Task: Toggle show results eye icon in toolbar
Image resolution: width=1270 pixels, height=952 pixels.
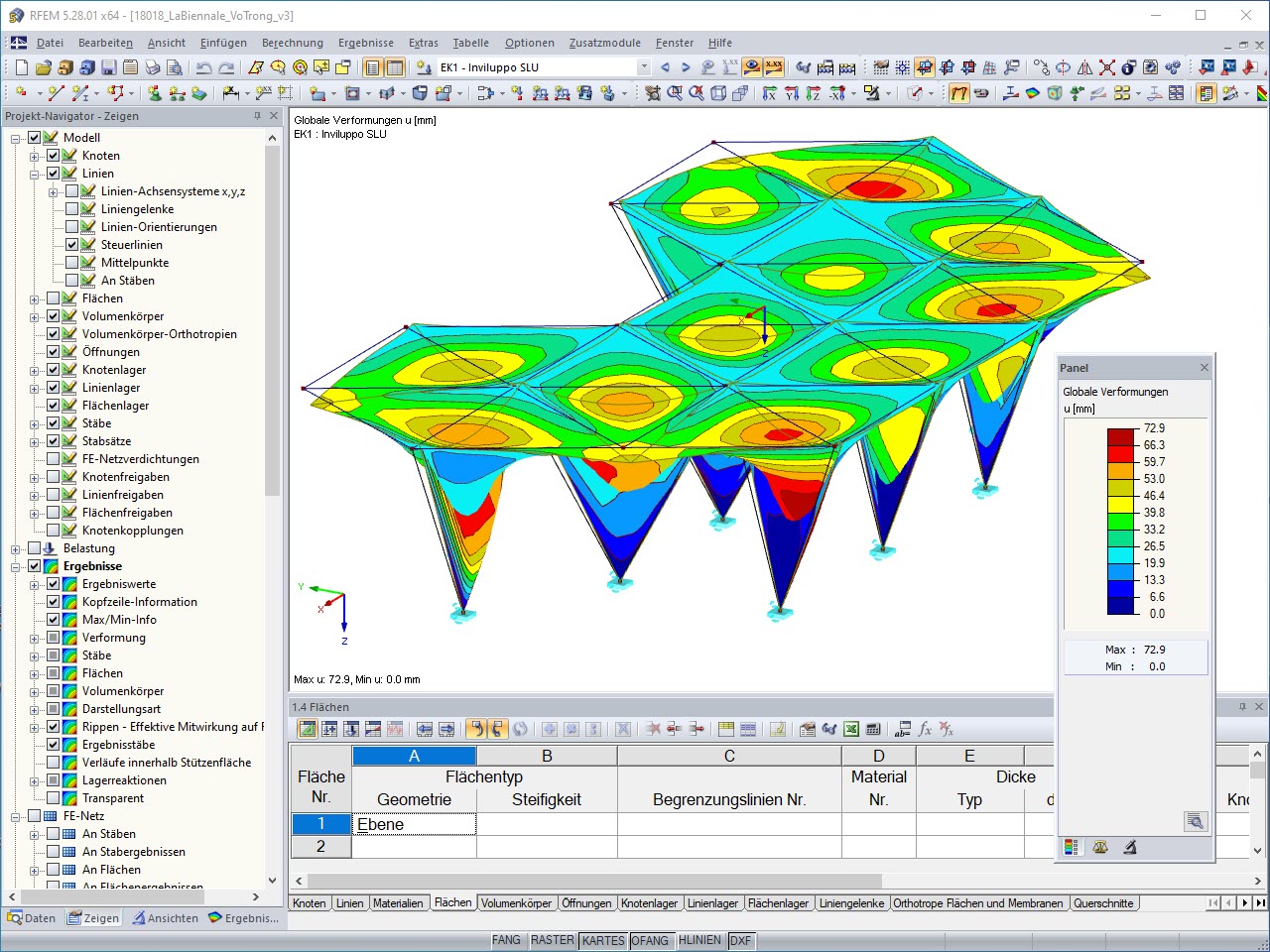Action: 752,67
